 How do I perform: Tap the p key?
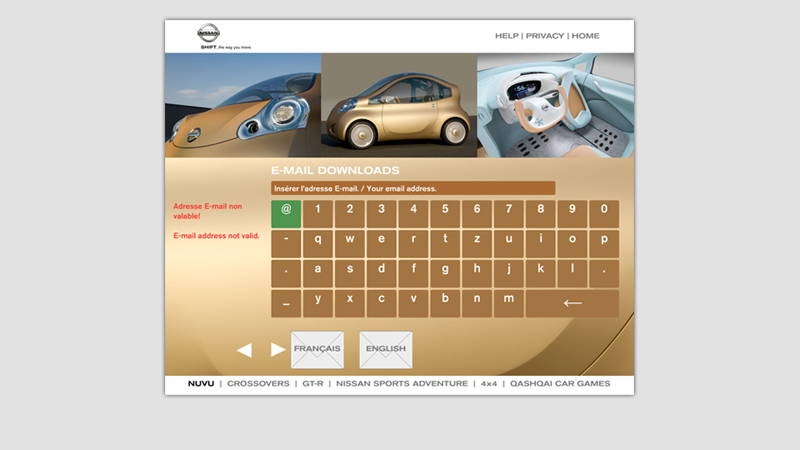[x=604, y=244]
